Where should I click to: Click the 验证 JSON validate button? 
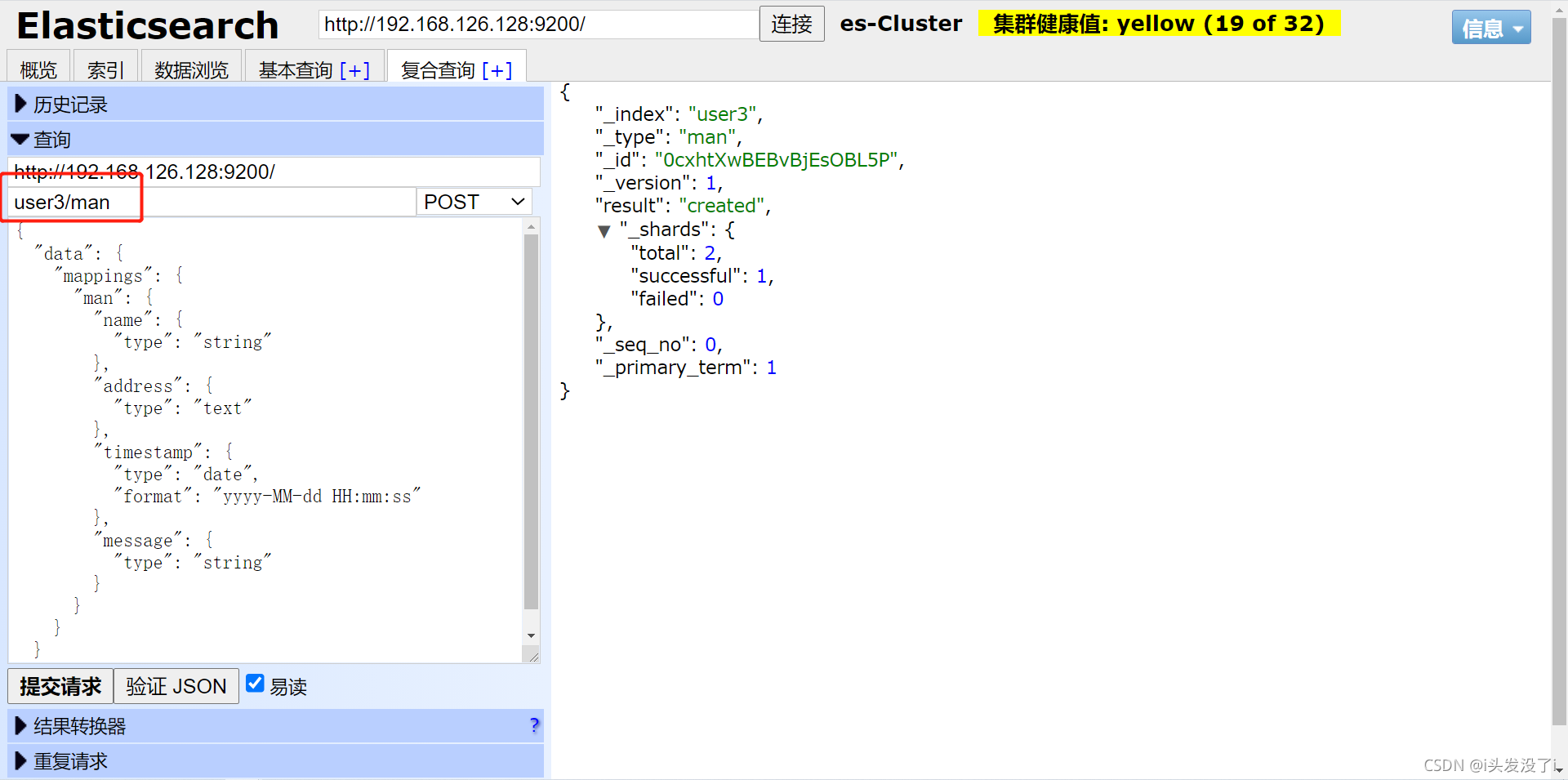pyautogui.click(x=176, y=686)
